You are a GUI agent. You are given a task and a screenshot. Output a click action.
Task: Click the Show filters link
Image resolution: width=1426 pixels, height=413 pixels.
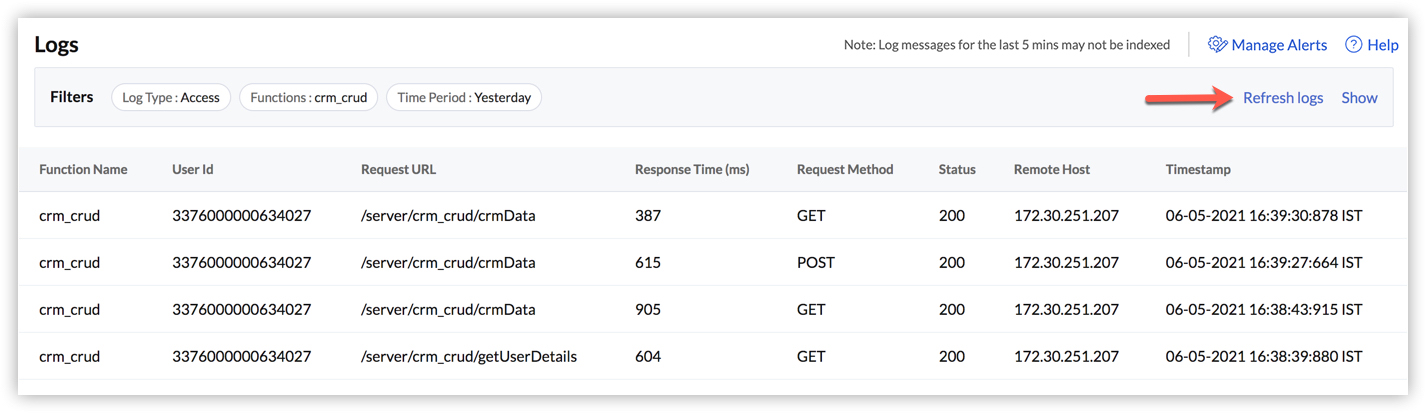click(1359, 98)
